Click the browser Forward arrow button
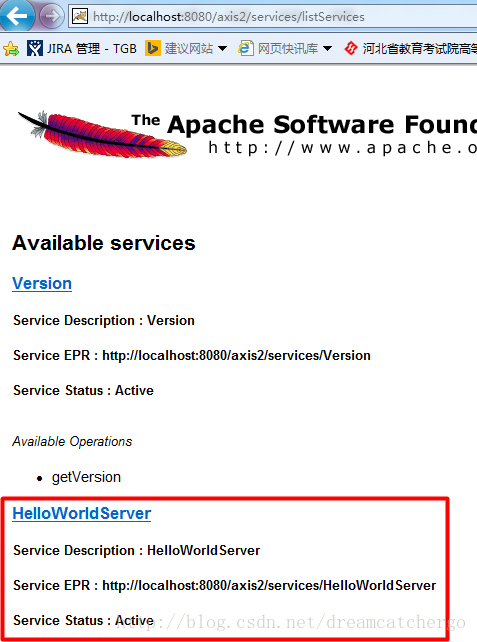This screenshot has width=477, height=642. pos(52,16)
